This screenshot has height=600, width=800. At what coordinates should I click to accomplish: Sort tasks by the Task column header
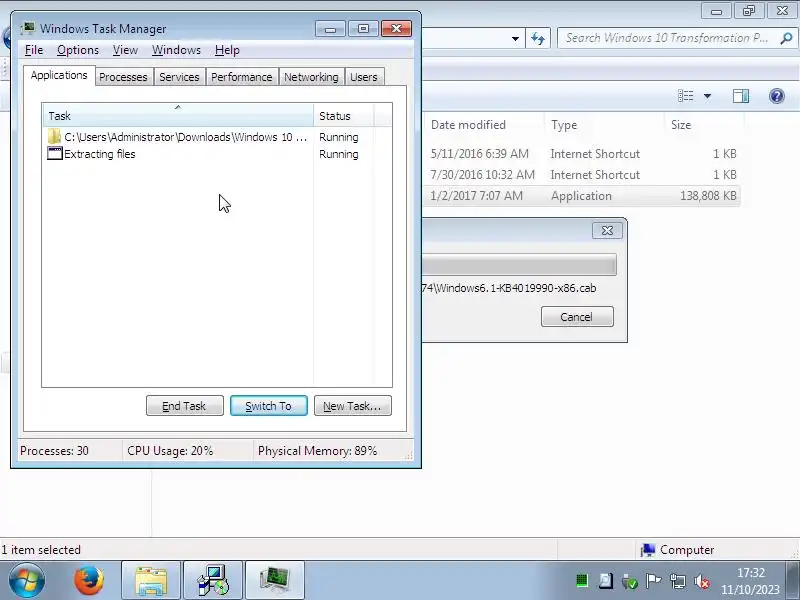point(178,116)
